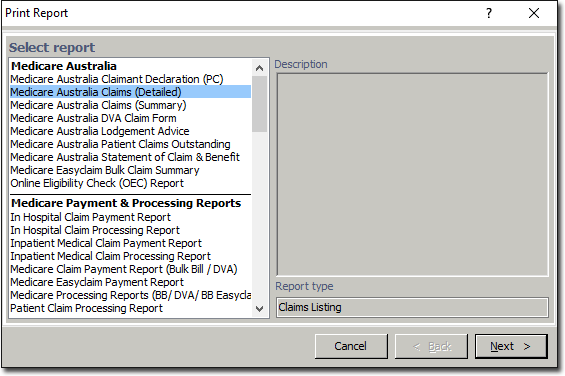Click the Next button
Image resolution: width=565 pixels, height=376 pixels.
(511, 346)
